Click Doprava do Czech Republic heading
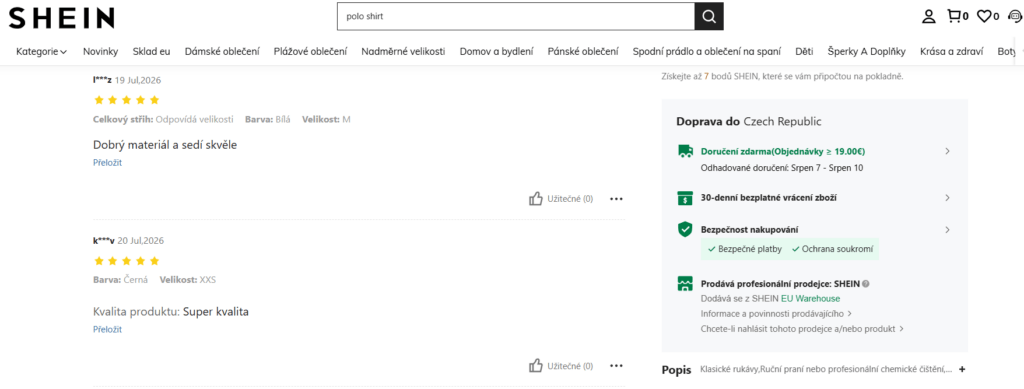This screenshot has width=1024, height=389. click(x=749, y=121)
